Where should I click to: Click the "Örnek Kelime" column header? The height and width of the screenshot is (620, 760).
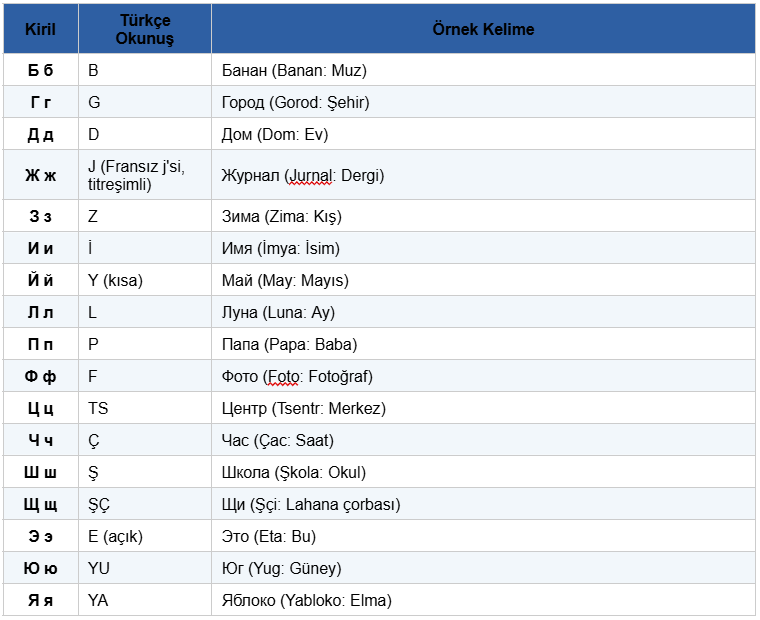point(483,29)
